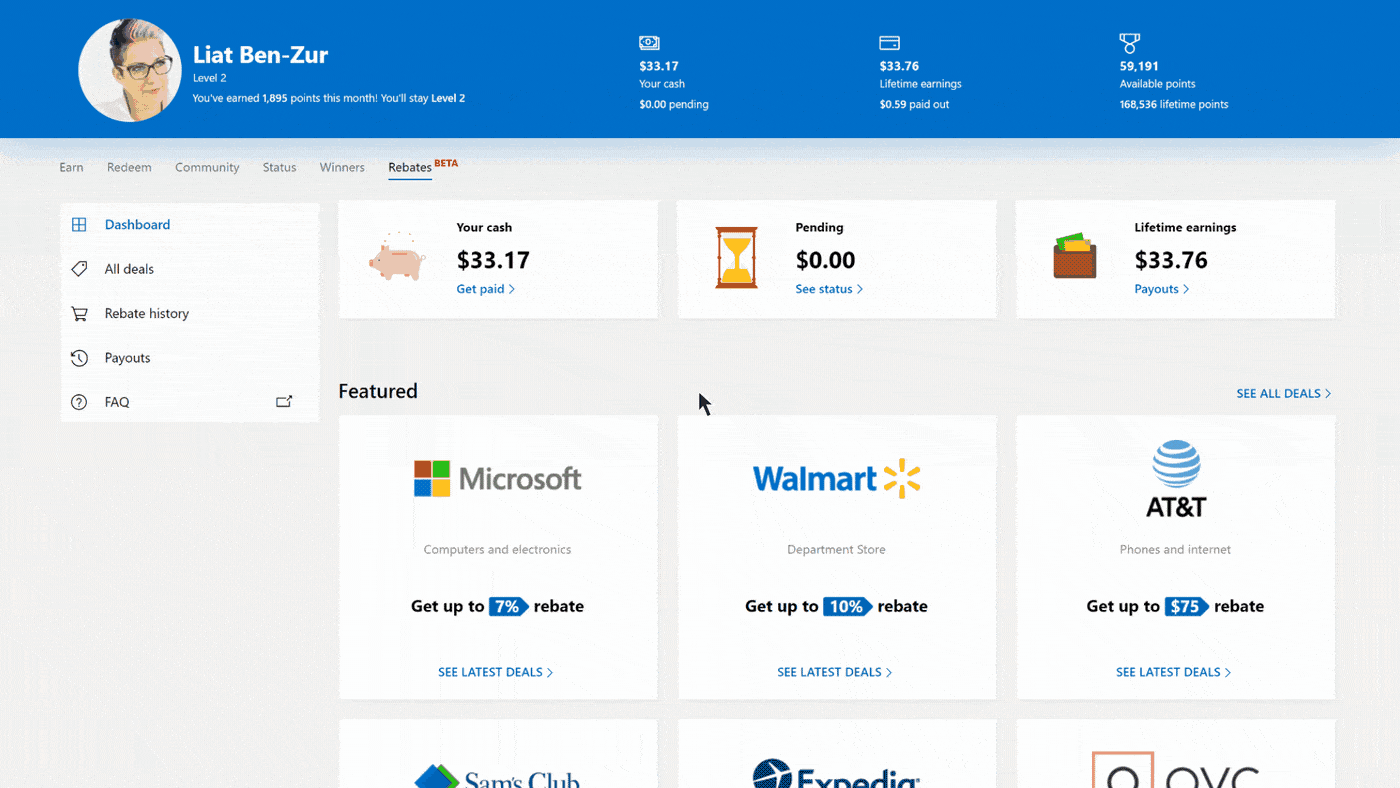Click the 59,191 Available points value

(1139, 66)
